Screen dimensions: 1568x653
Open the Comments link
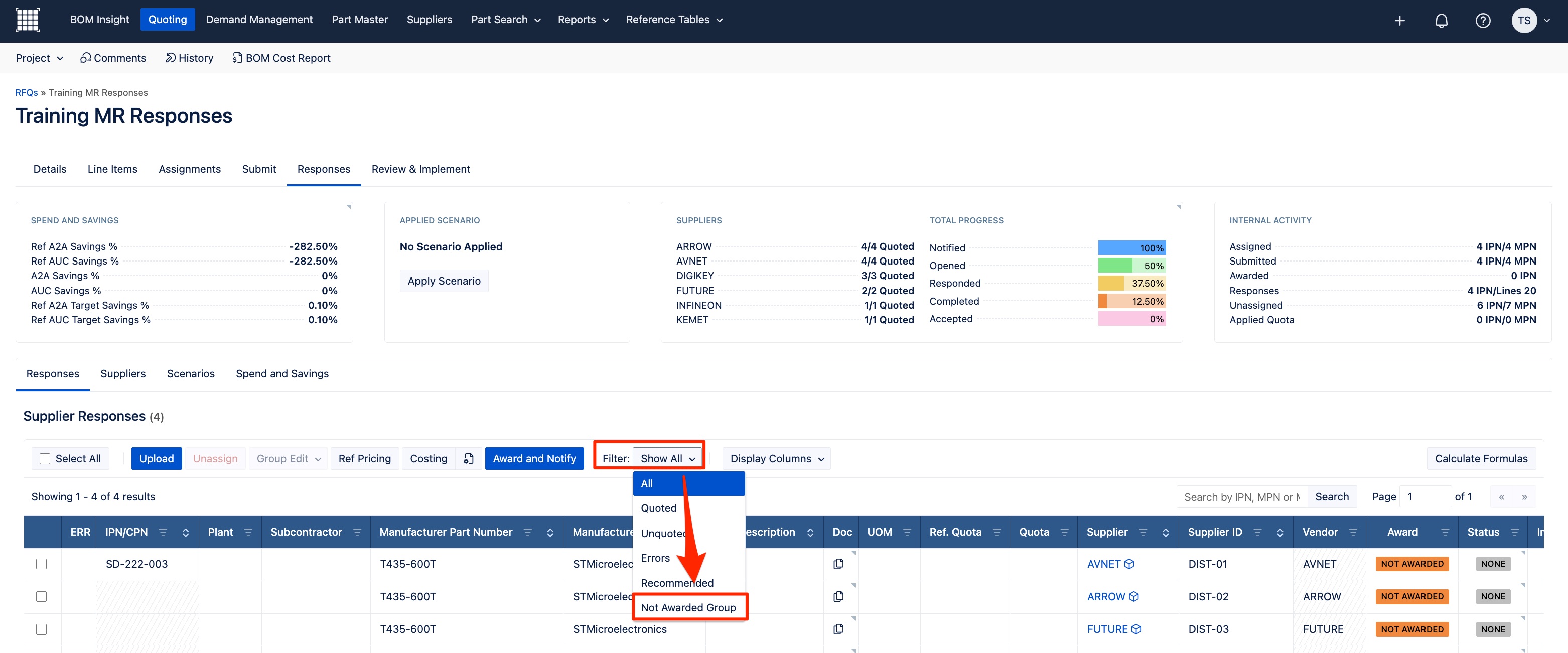click(113, 58)
